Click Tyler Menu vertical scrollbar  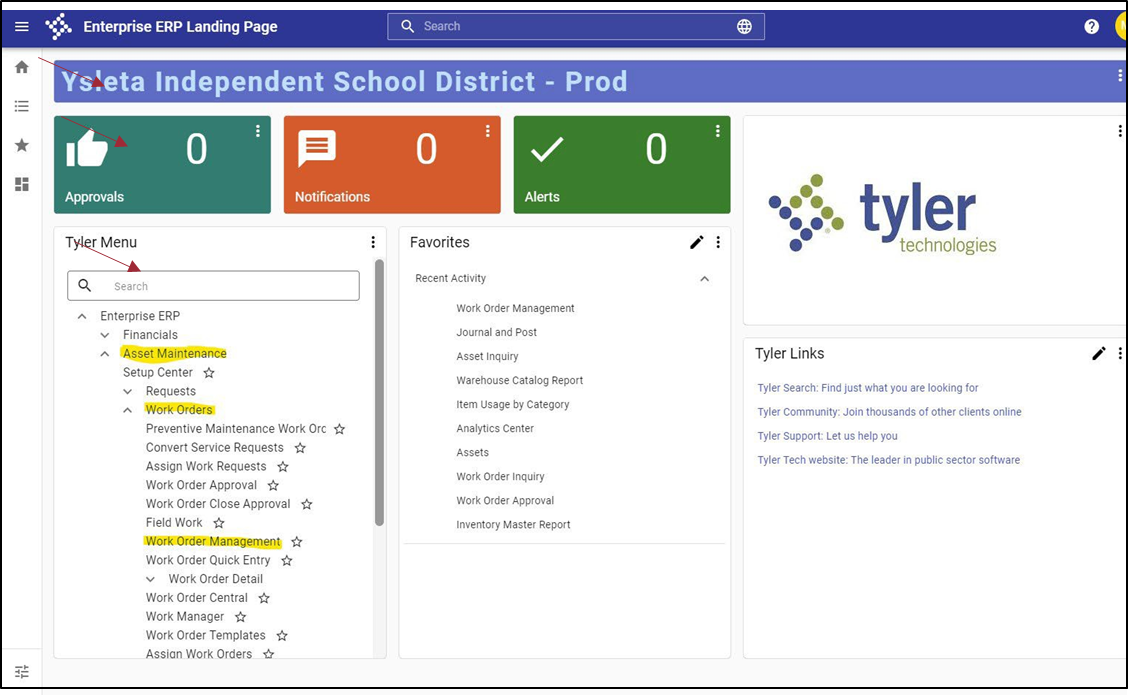tap(379, 393)
